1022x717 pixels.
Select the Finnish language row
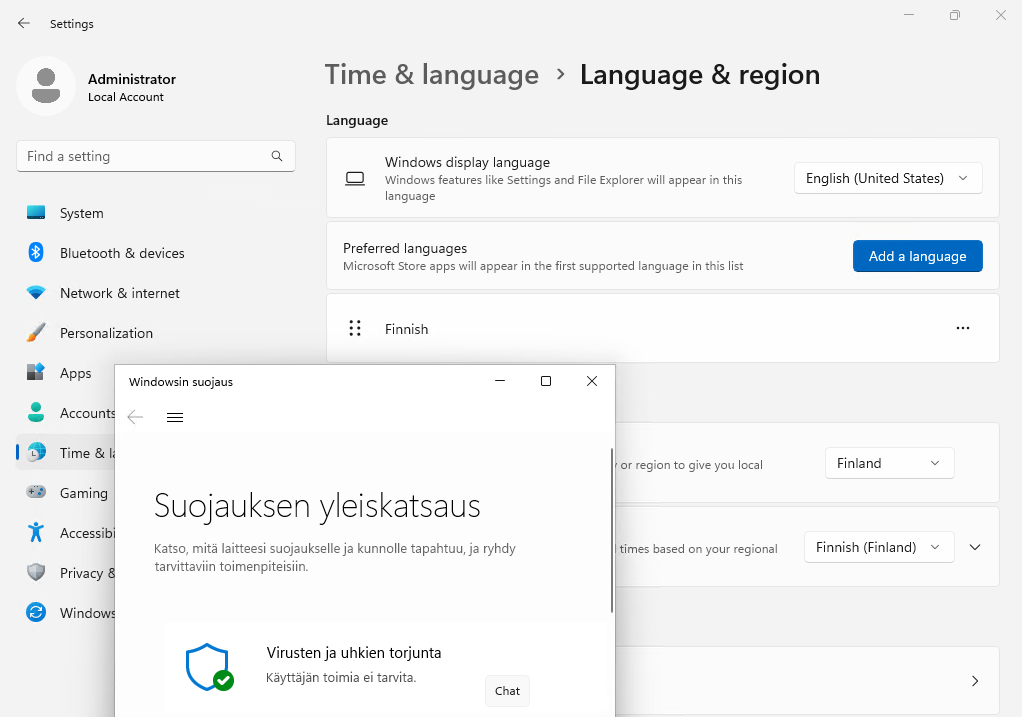662,329
